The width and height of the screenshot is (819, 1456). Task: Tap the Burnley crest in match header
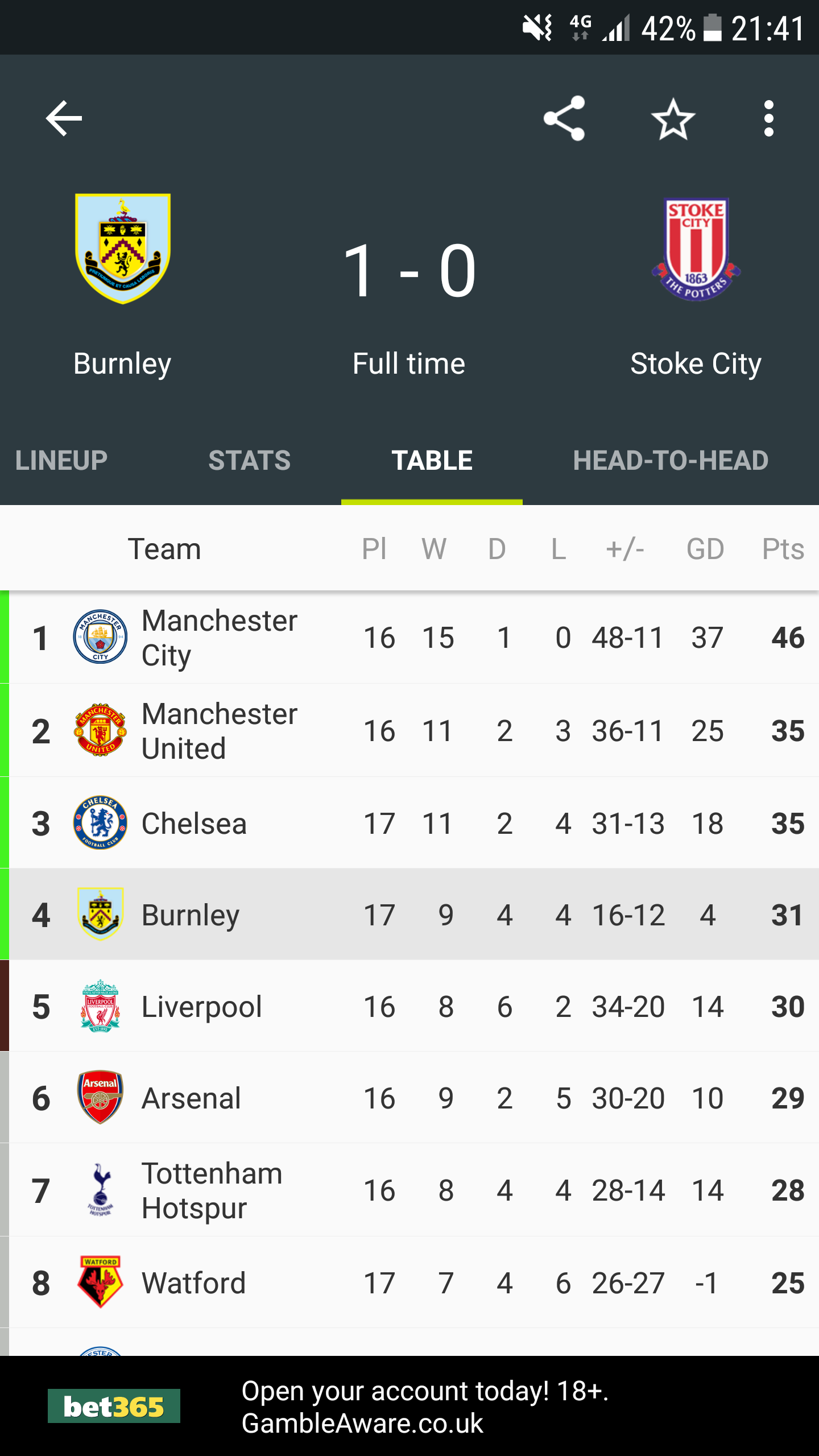pos(123,249)
